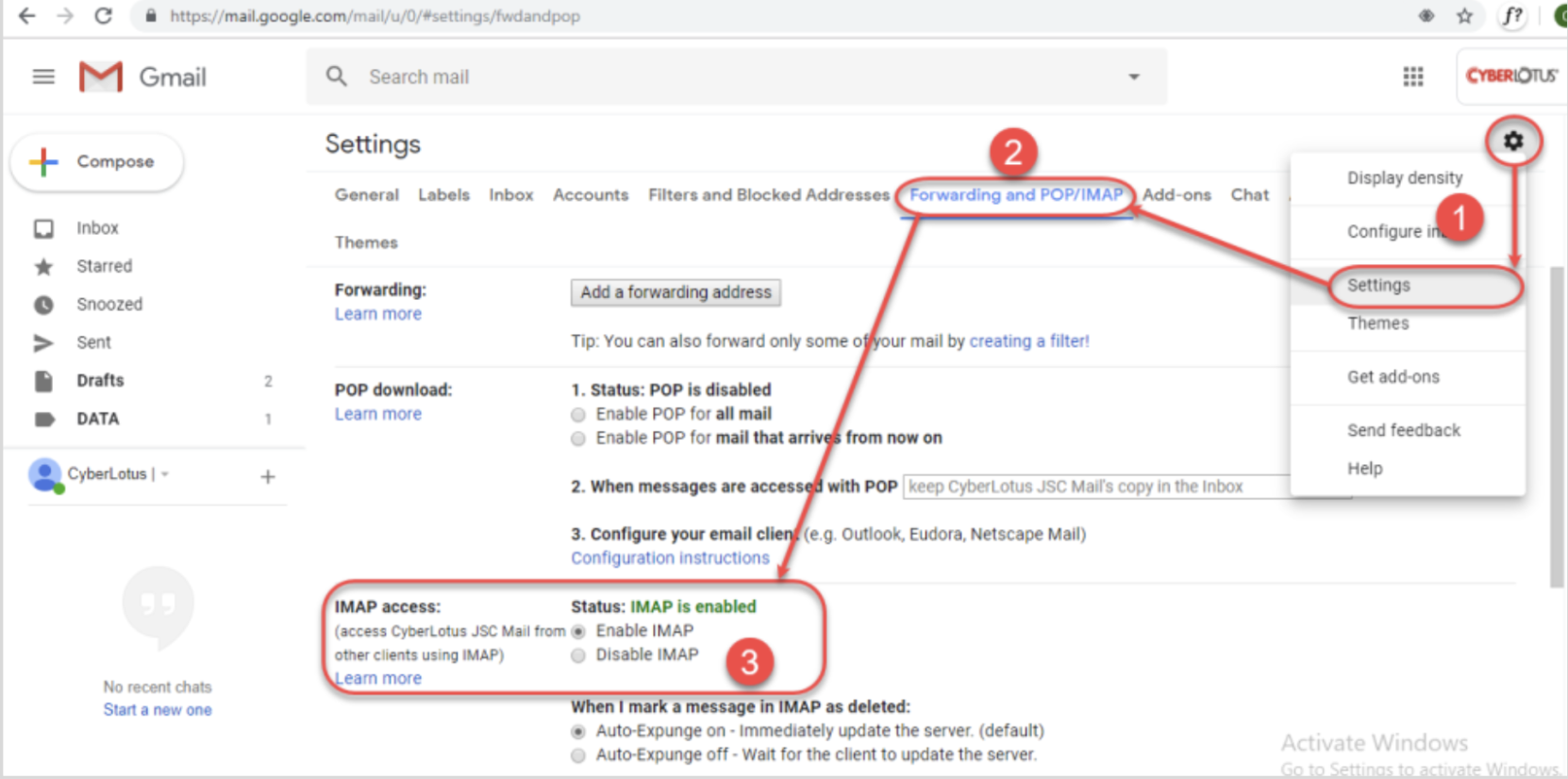The image size is (1568, 779).
Task: Select Disable IMAP radio button
Action: coord(578,655)
